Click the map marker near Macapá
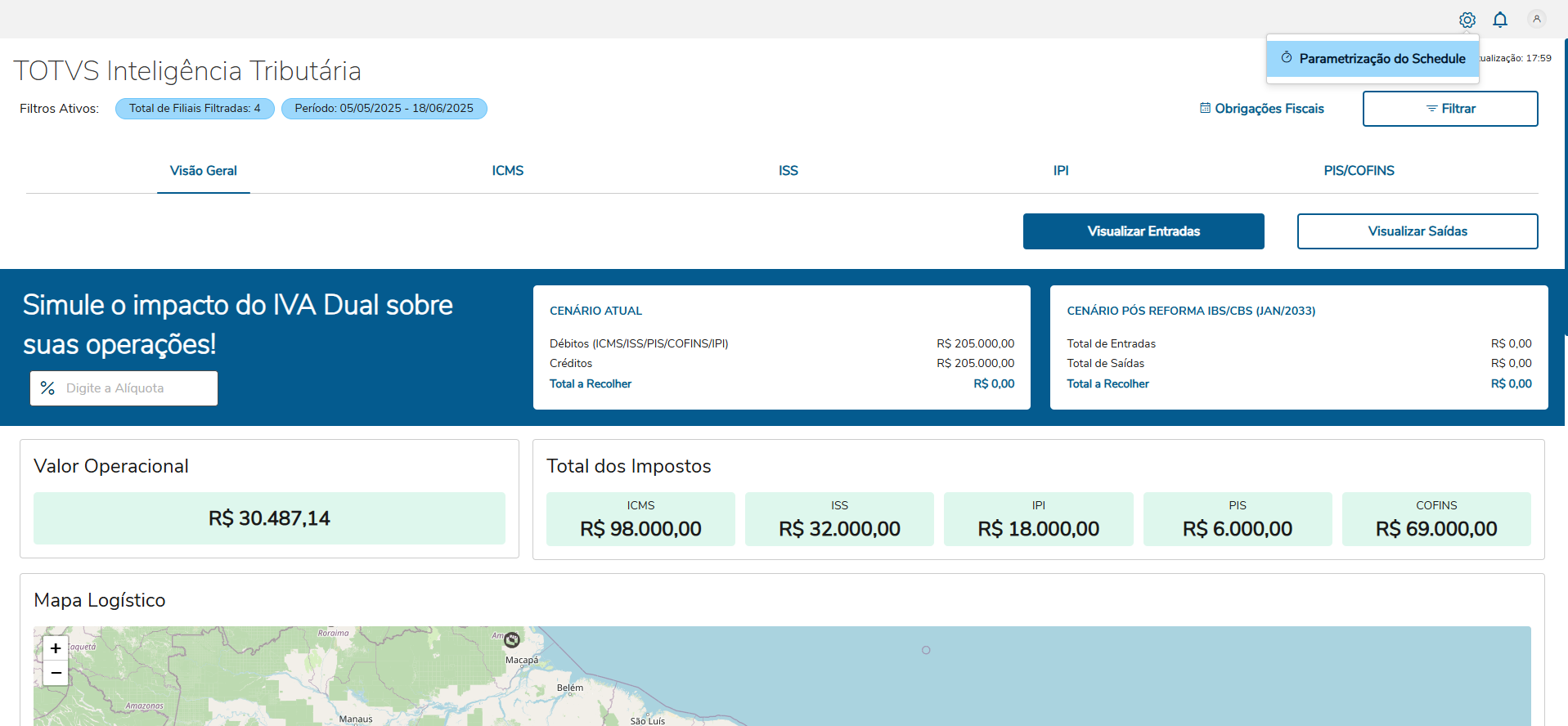This screenshot has width=1568, height=726. 512,639
